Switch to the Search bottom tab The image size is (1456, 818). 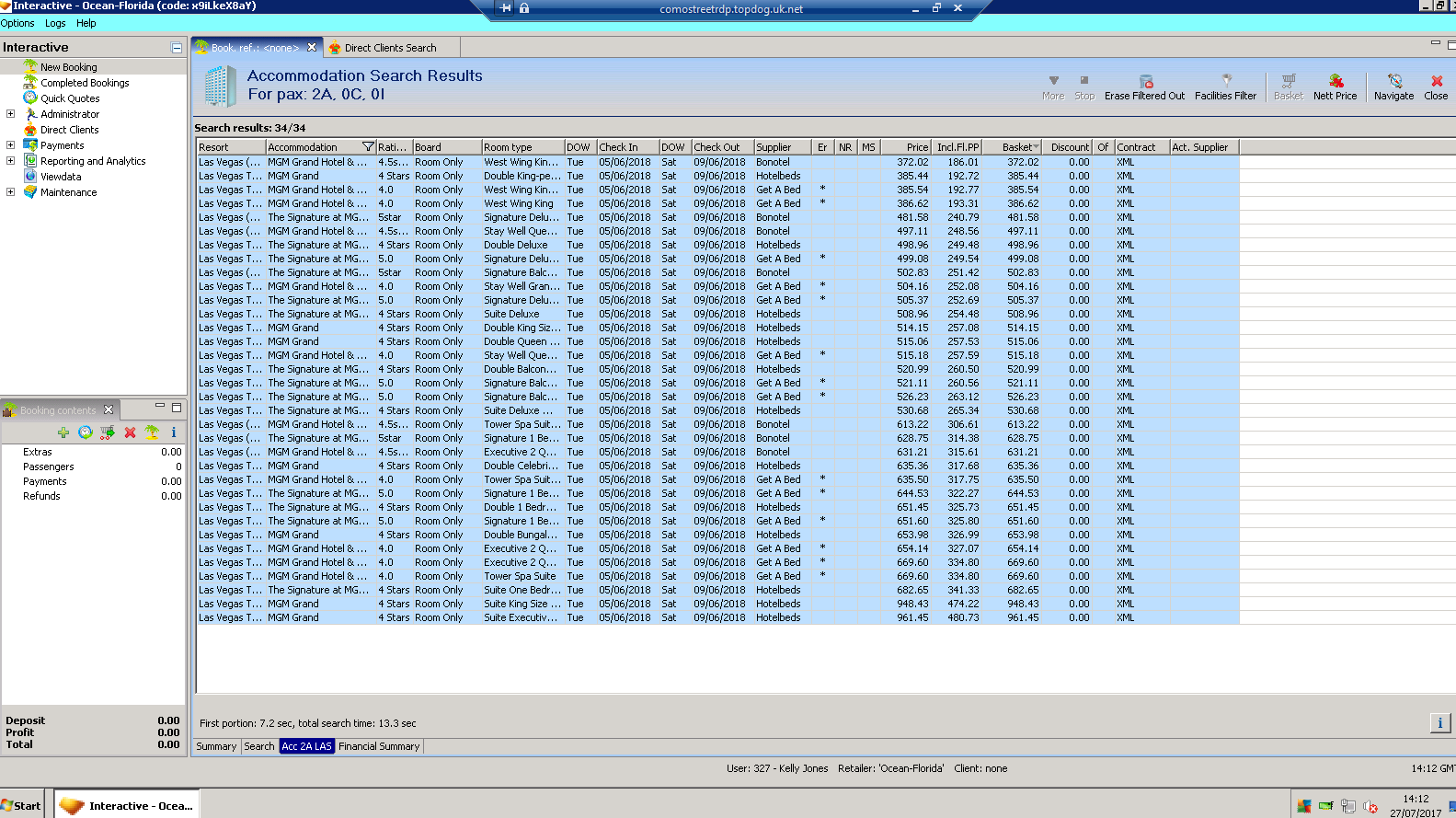coord(259,746)
